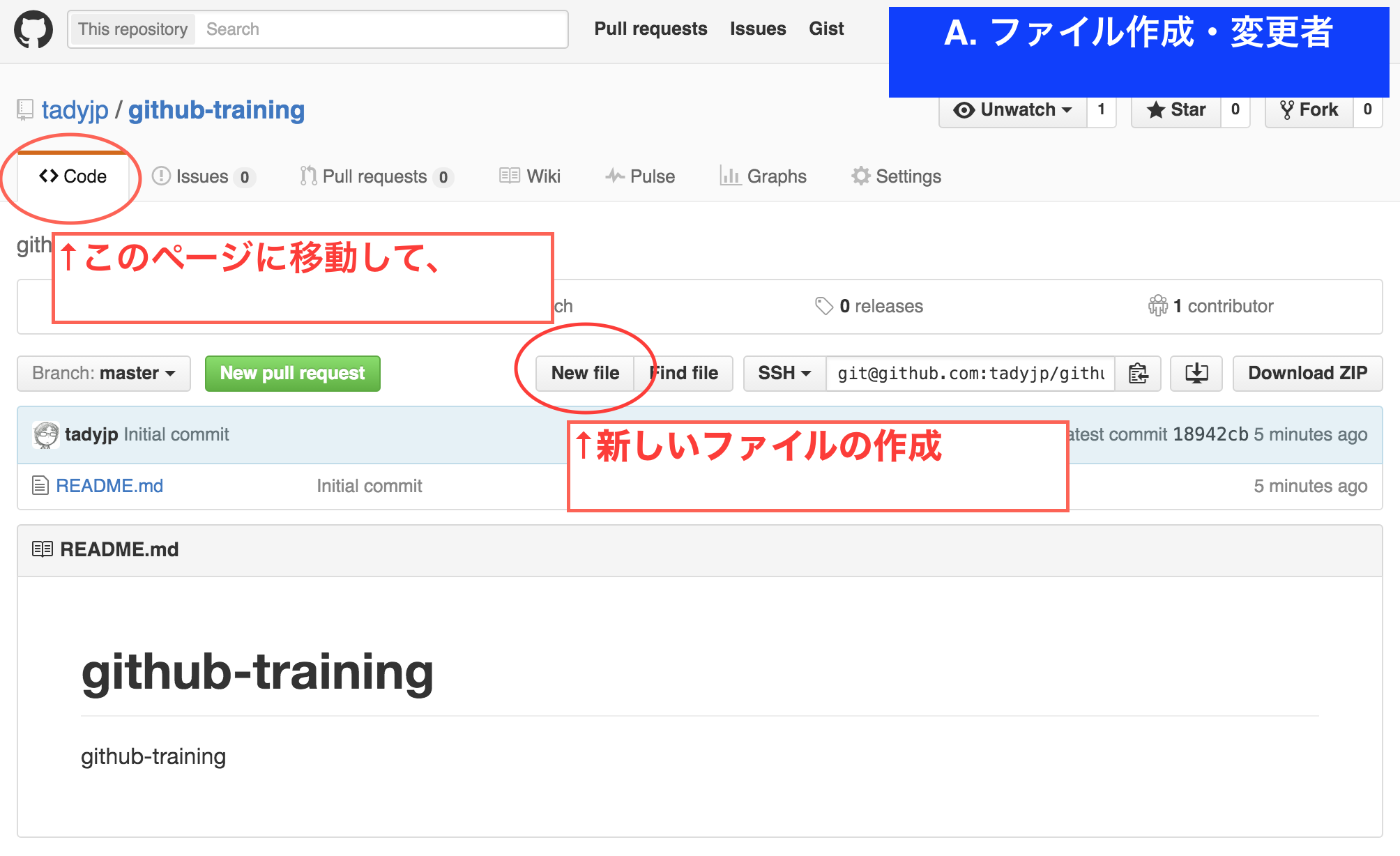Screen dimensions: 1400x856
Task: Click the New pull request button
Action: click(292, 373)
